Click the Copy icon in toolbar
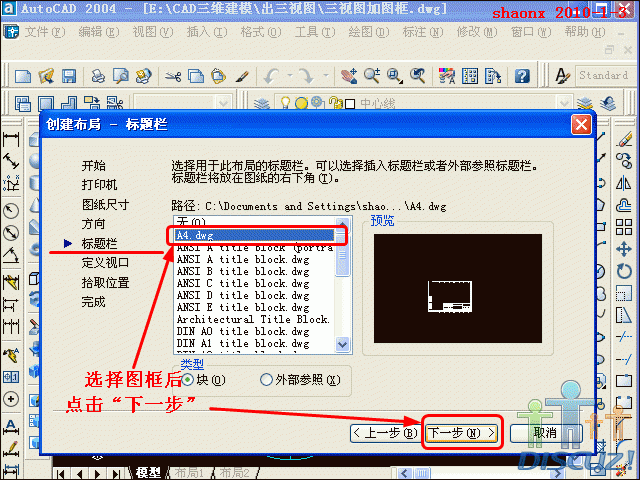This screenshot has width=640, height=480. (196, 76)
